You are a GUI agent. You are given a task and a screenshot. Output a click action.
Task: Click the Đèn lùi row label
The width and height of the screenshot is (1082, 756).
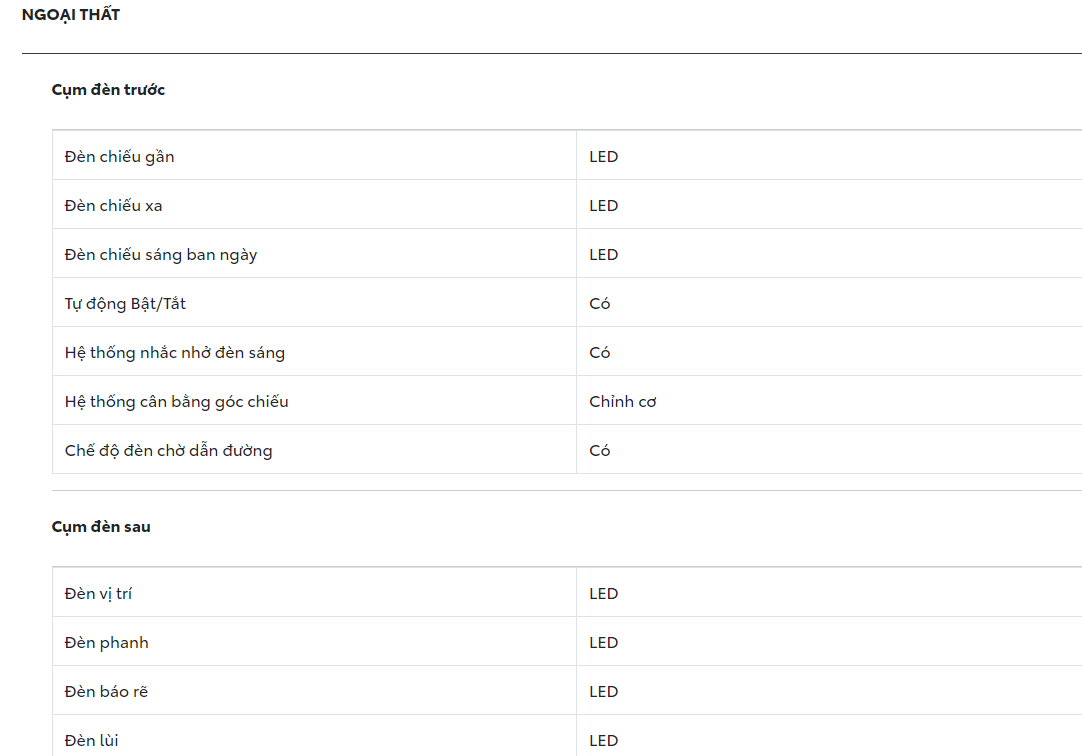coord(91,741)
